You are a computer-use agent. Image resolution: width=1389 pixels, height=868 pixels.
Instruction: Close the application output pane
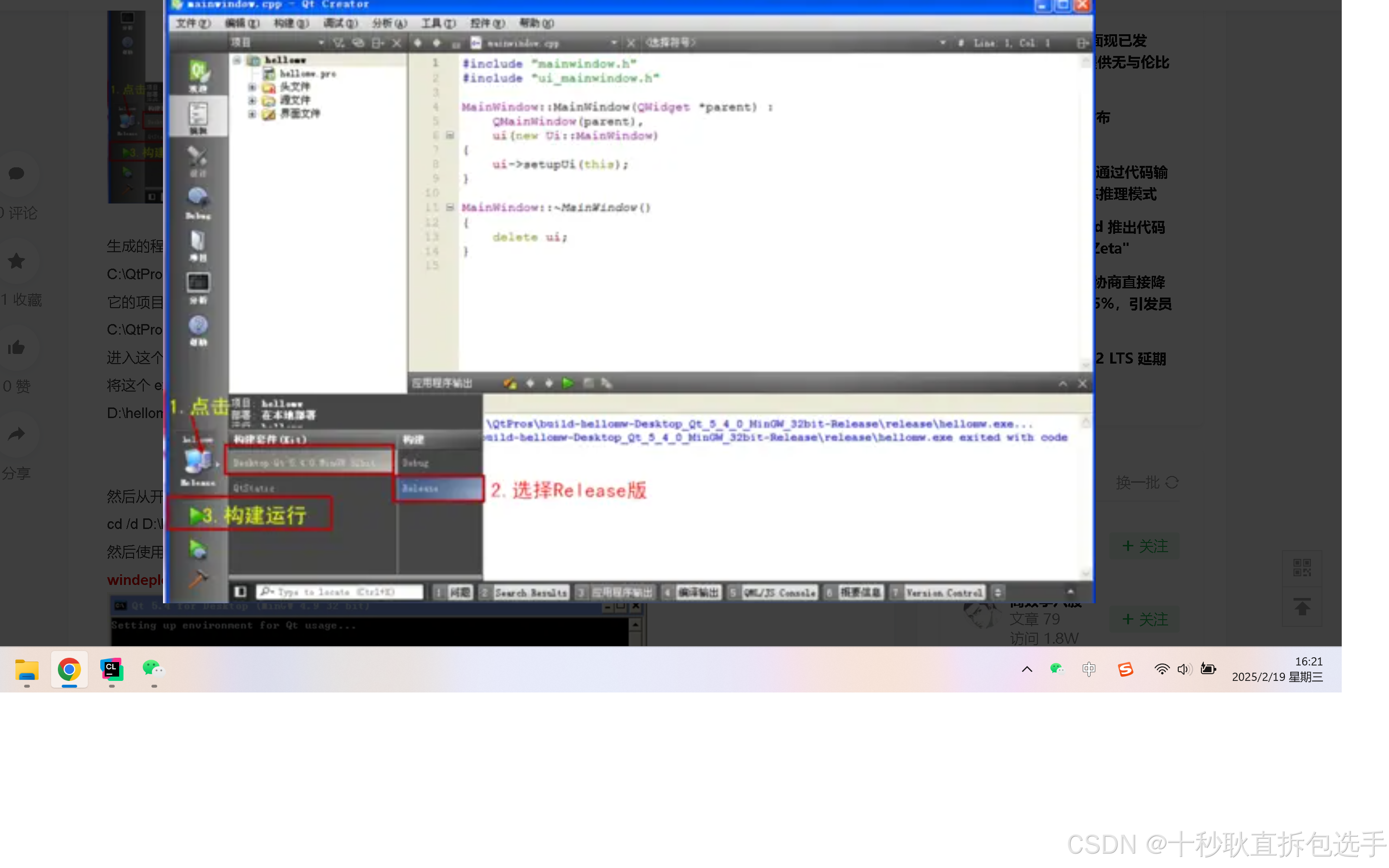[1082, 383]
